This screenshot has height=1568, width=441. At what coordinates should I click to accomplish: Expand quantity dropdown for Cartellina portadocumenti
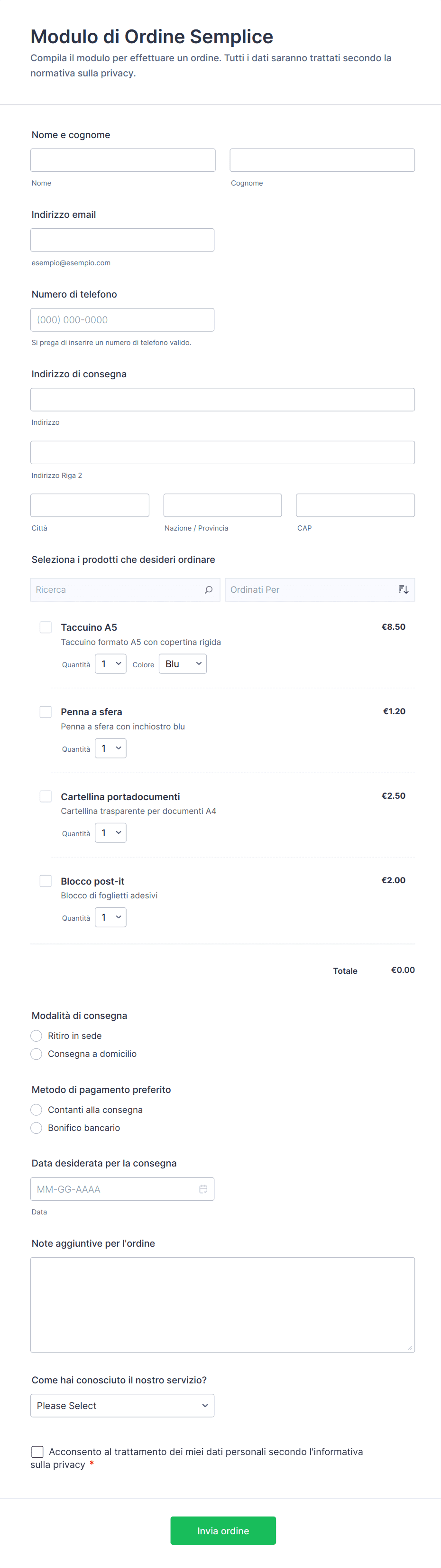[110, 833]
